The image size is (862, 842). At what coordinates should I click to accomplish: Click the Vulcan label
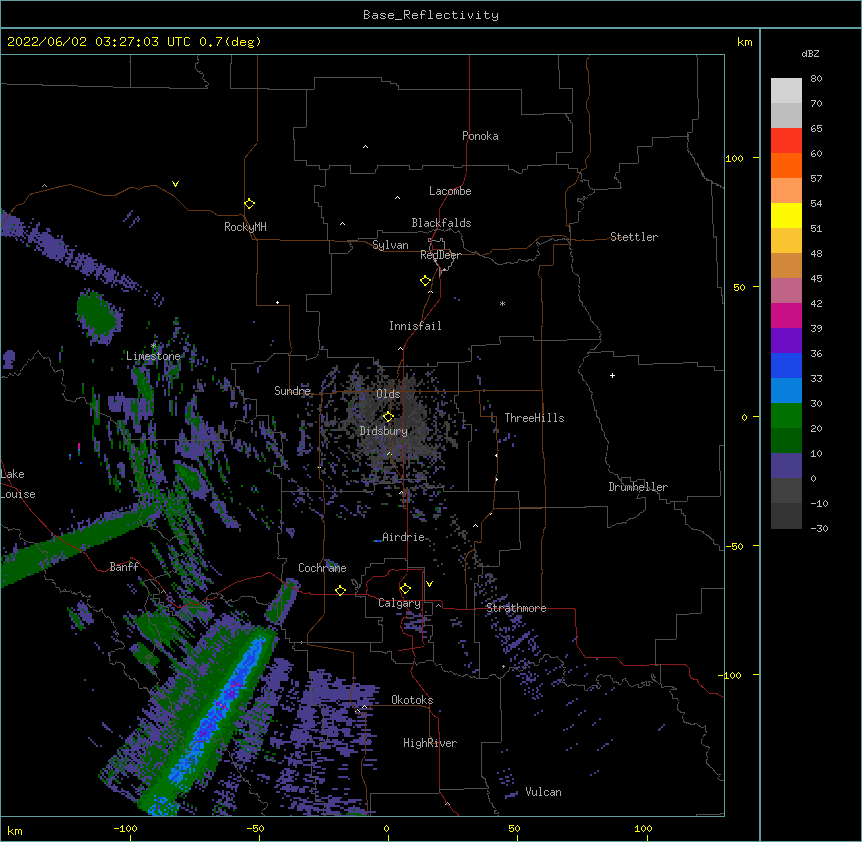[x=543, y=792]
